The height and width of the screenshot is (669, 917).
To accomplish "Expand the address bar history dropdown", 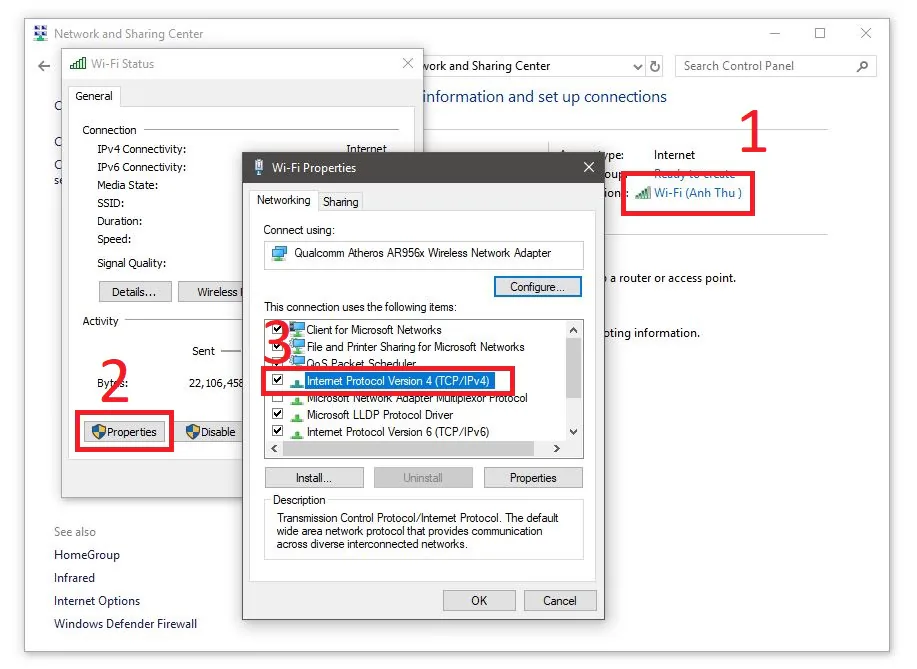I will (637, 67).
